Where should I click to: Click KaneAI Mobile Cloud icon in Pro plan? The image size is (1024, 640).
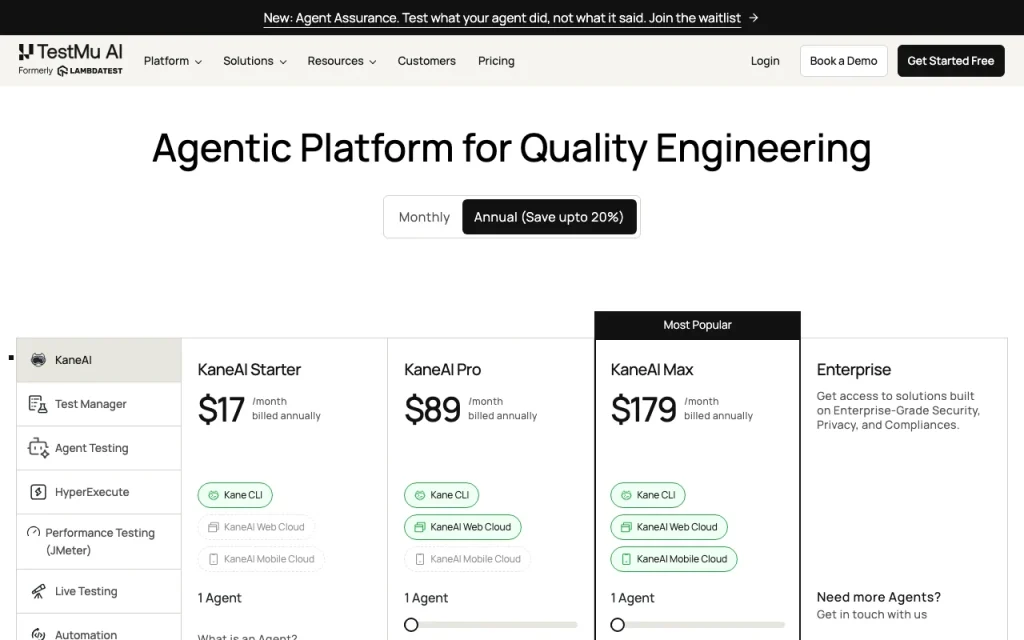(x=420, y=559)
